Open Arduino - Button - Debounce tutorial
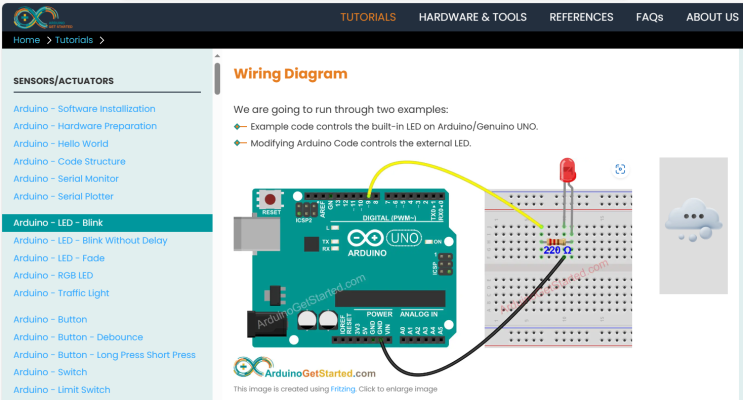The height and width of the screenshot is (400, 743). tap(78, 337)
